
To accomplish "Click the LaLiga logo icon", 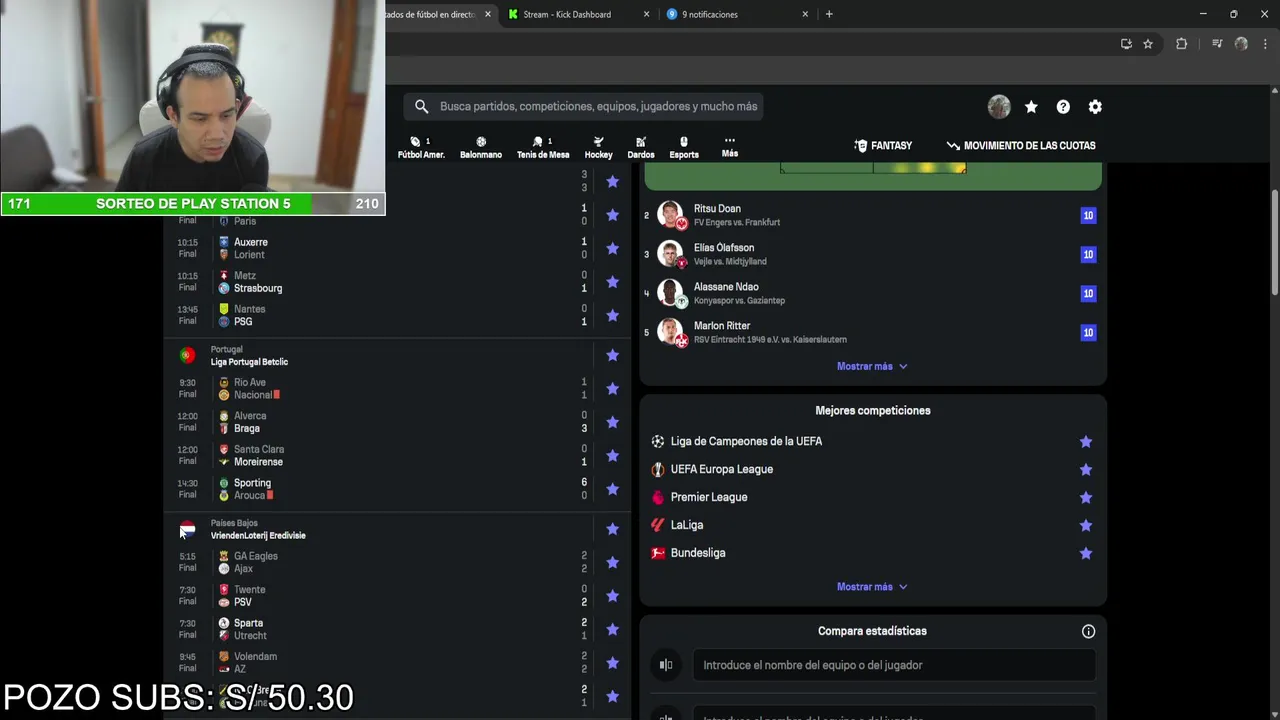I will [x=658, y=525].
